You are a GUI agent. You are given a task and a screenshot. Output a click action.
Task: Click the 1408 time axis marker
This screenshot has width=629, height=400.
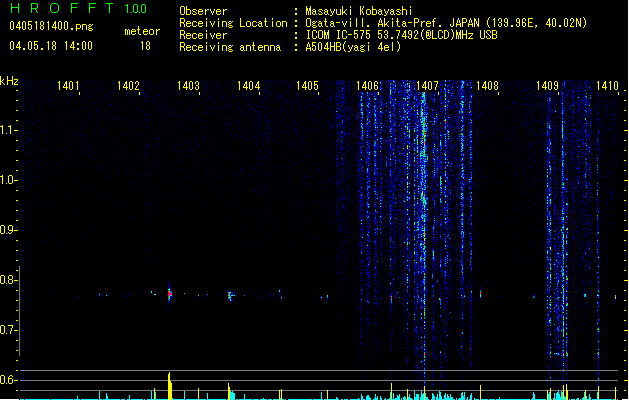[x=487, y=86]
